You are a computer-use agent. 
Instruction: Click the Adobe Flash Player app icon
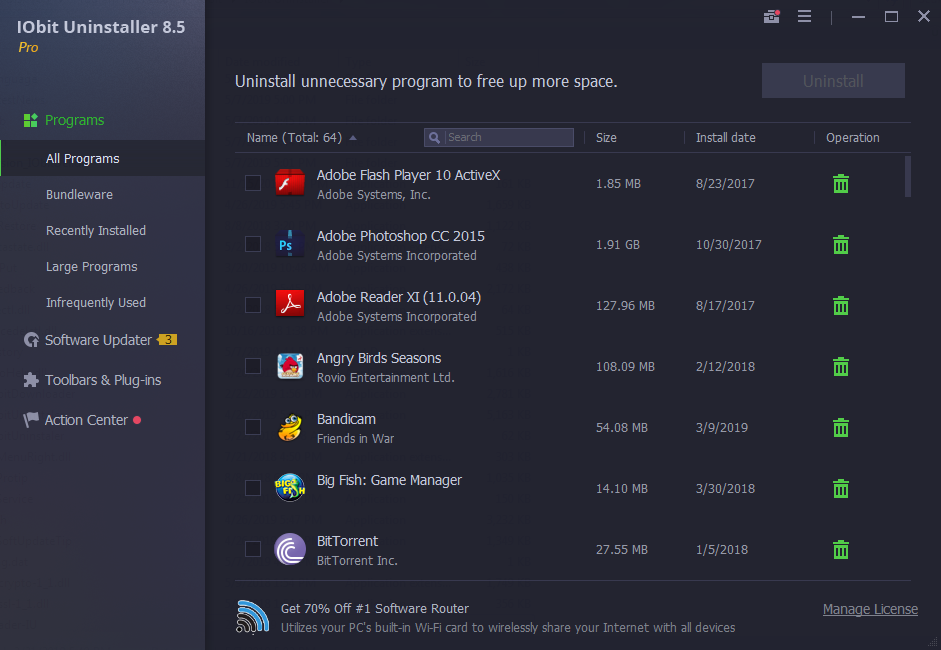[x=290, y=183]
